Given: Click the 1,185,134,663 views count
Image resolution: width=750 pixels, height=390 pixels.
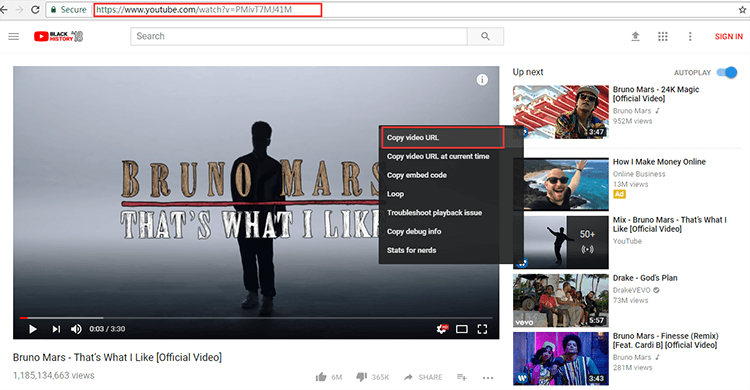Looking at the screenshot, I should 54,376.
